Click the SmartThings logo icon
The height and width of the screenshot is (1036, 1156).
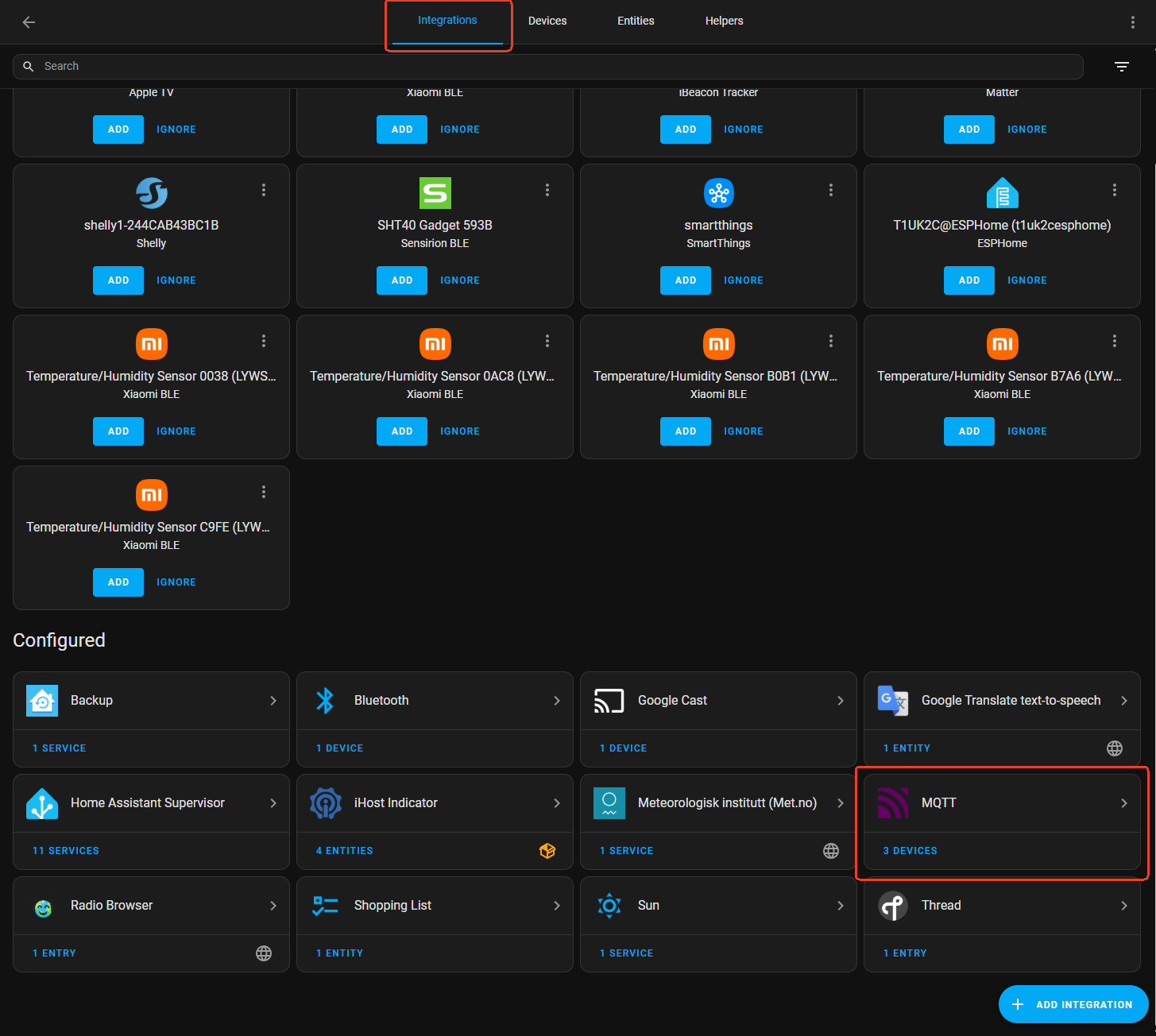click(x=719, y=193)
